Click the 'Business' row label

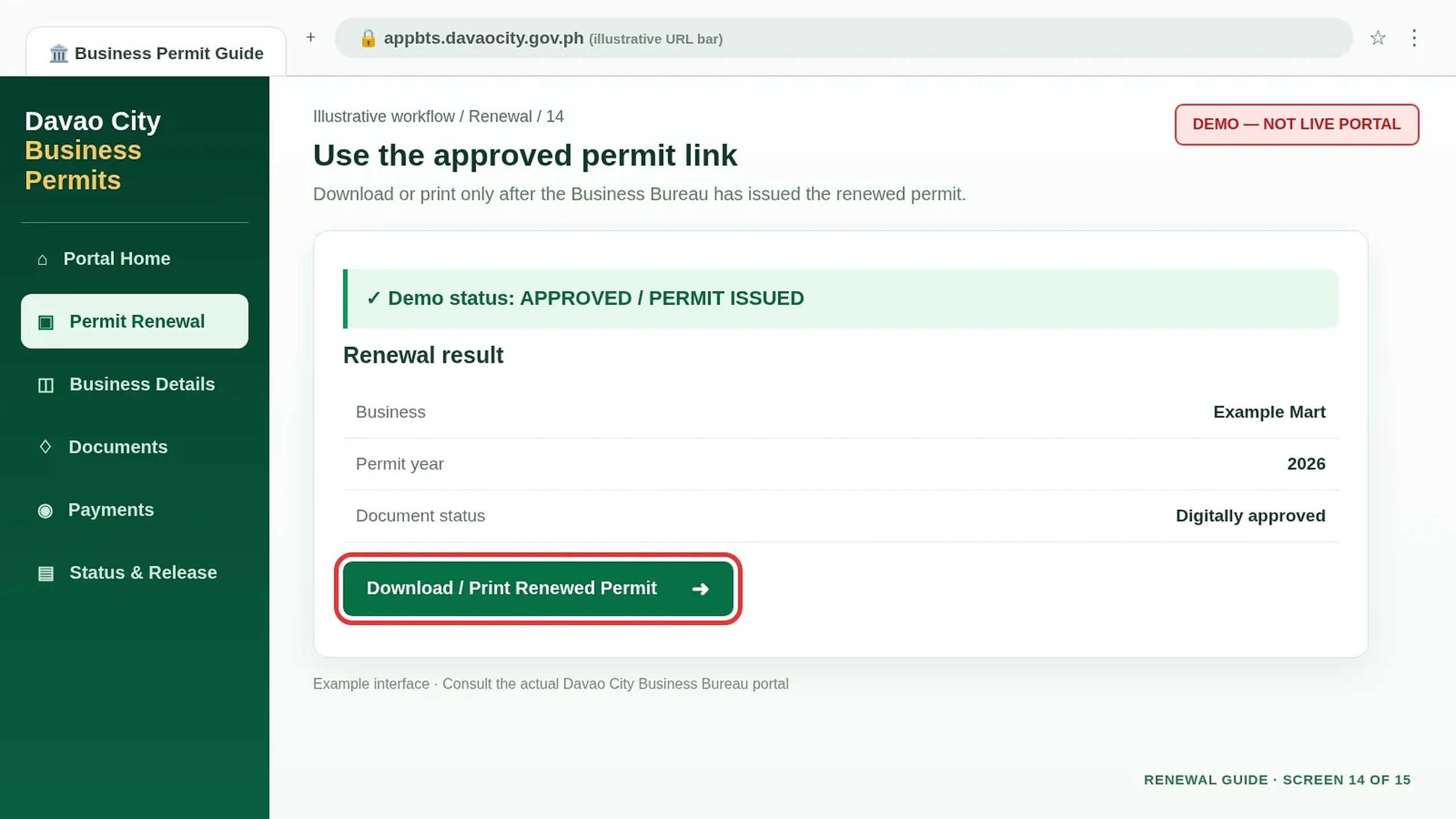(391, 412)
